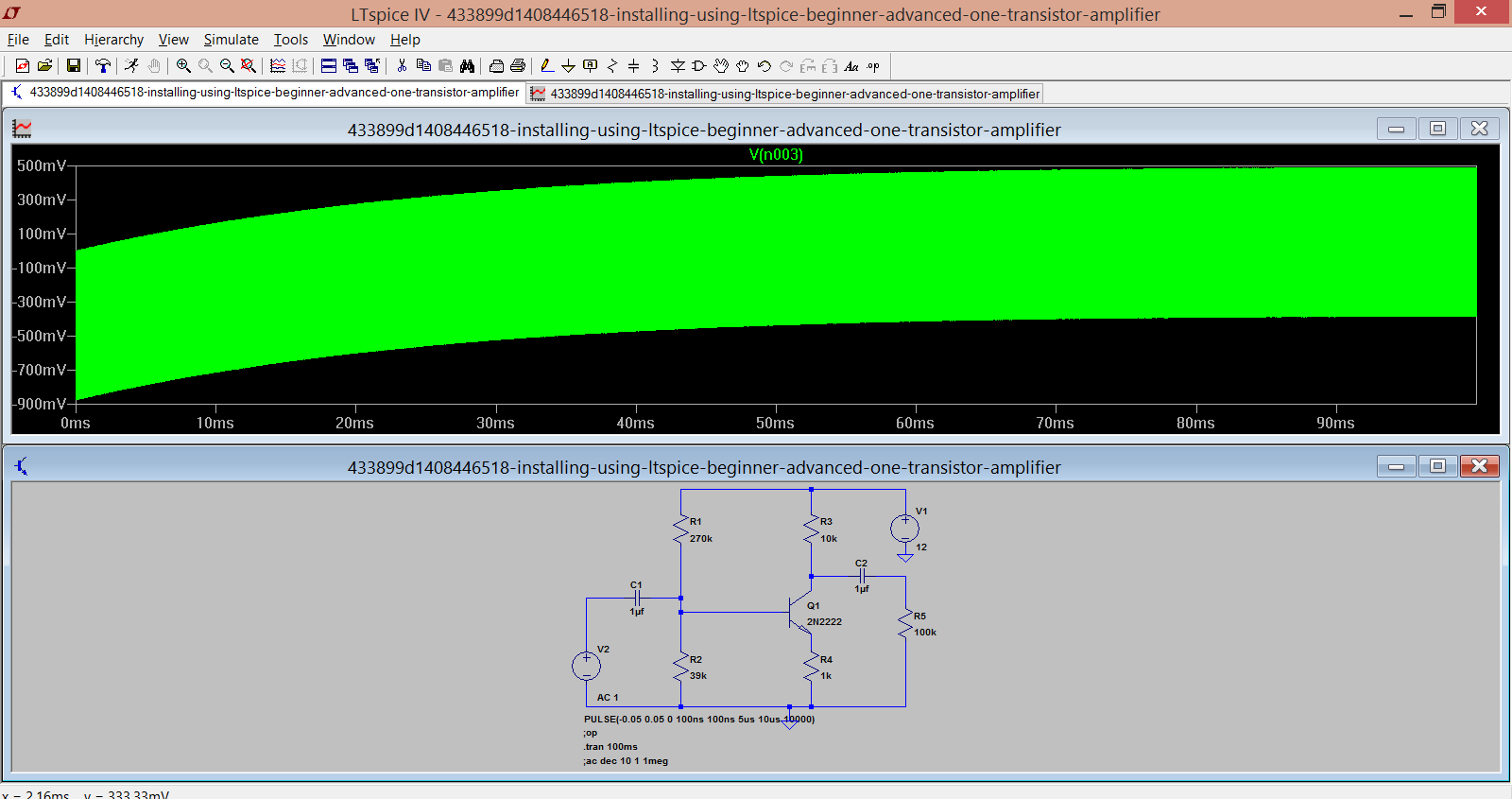Click capacitor C1 symbol in schematic
The width and height of the screenshot is (1512, 799).
[x=637, y=599]
